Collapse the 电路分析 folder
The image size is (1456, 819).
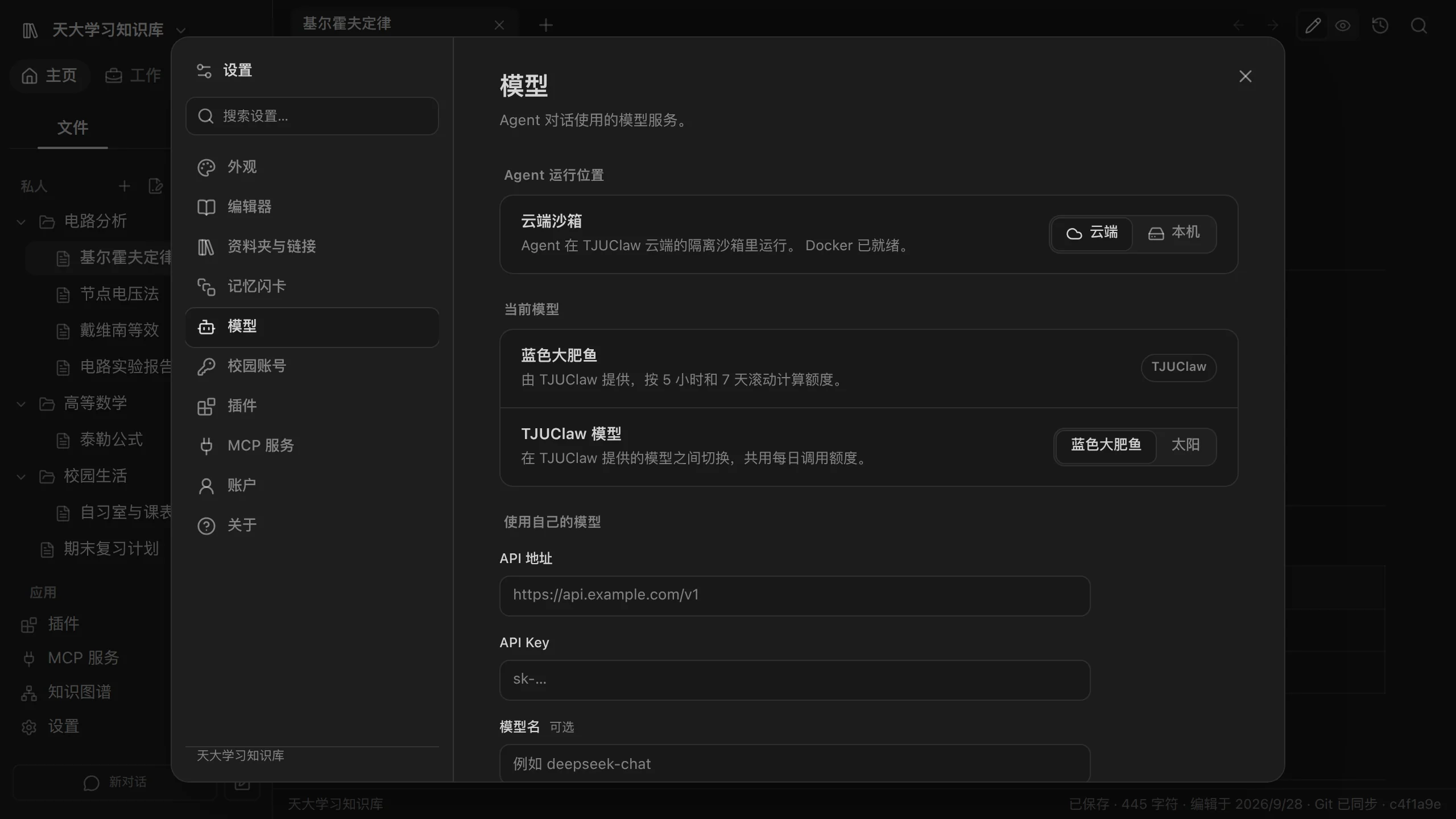click(x=22, y=222)
